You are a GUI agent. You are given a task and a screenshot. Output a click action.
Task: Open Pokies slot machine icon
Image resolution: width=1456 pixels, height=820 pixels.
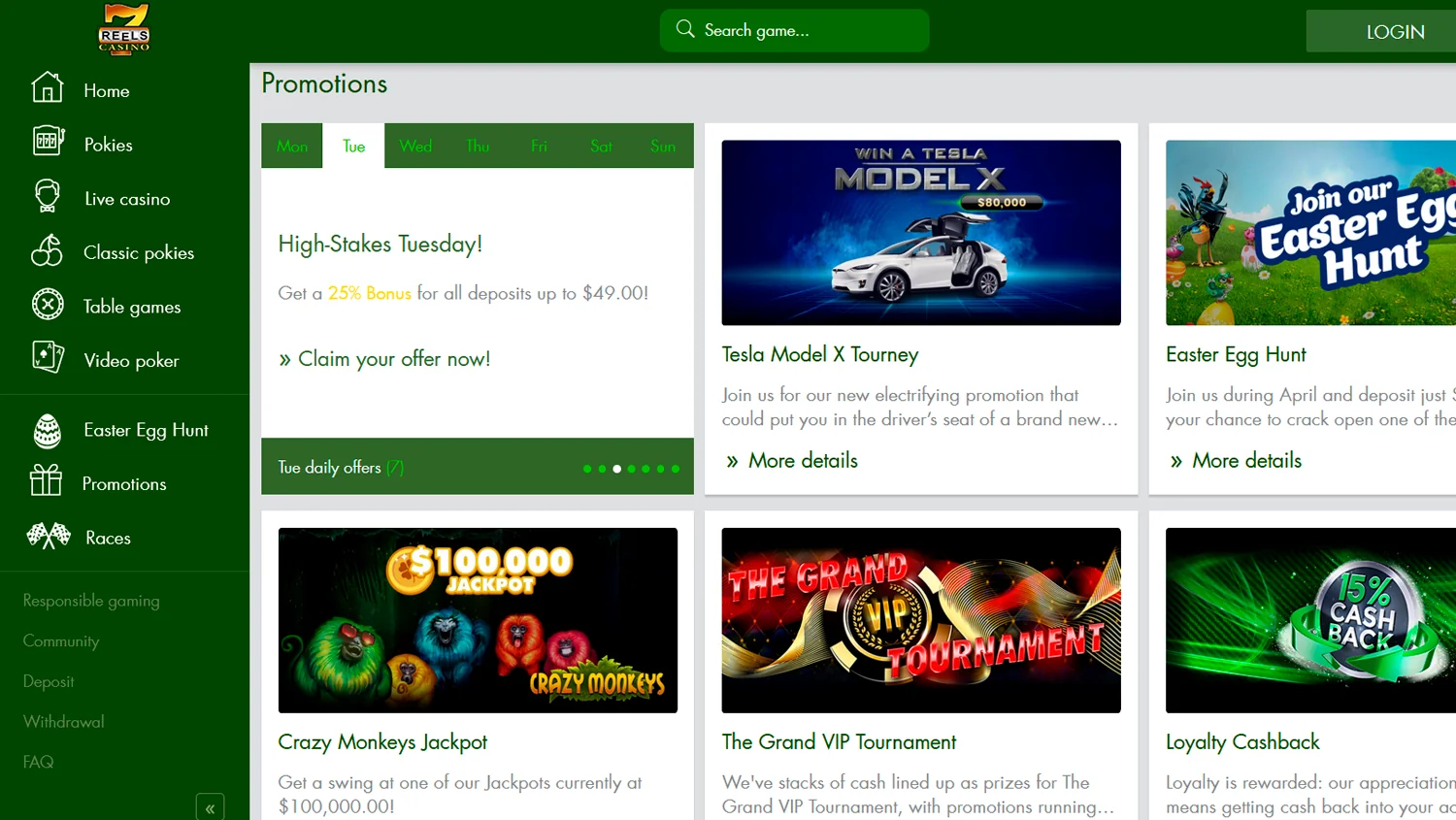tap(48, 142)
